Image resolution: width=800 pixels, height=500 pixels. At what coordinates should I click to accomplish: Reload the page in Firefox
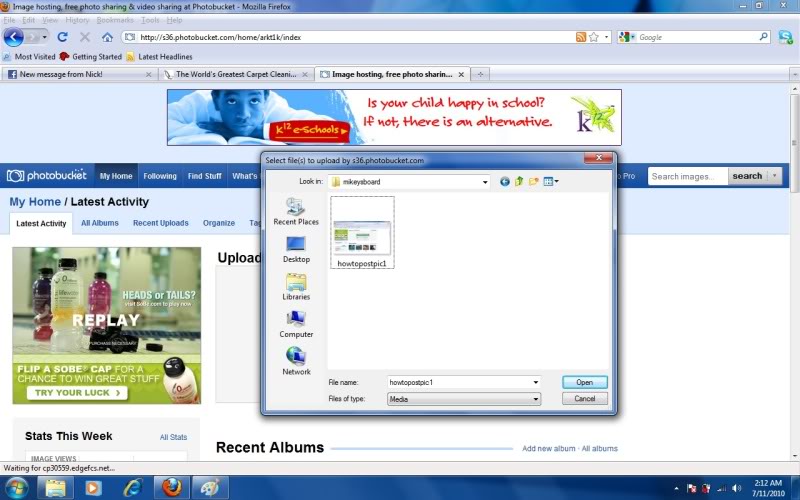coord(62,37)
